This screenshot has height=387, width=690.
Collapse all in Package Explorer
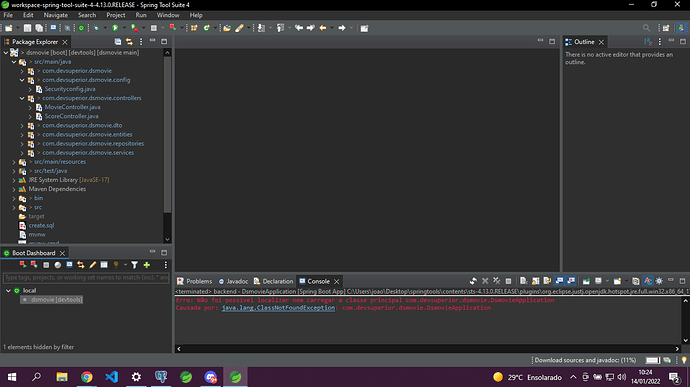(118, 42)
